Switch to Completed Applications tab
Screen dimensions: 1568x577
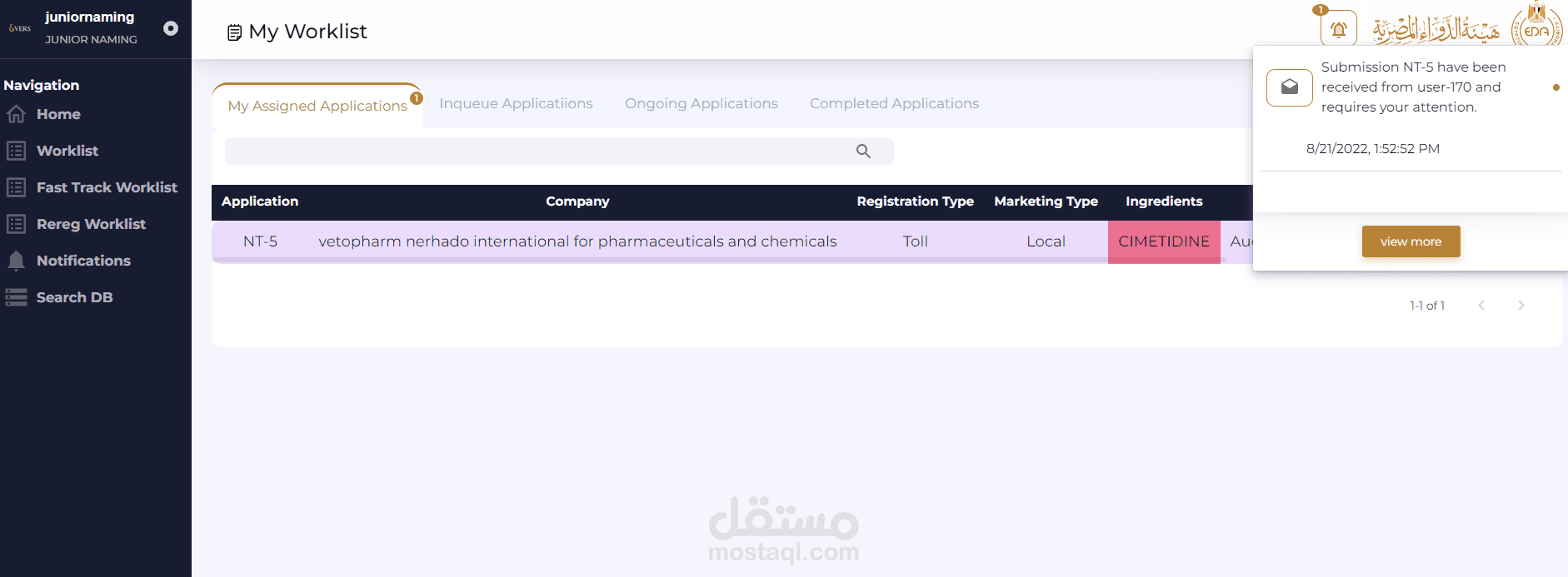894,103
